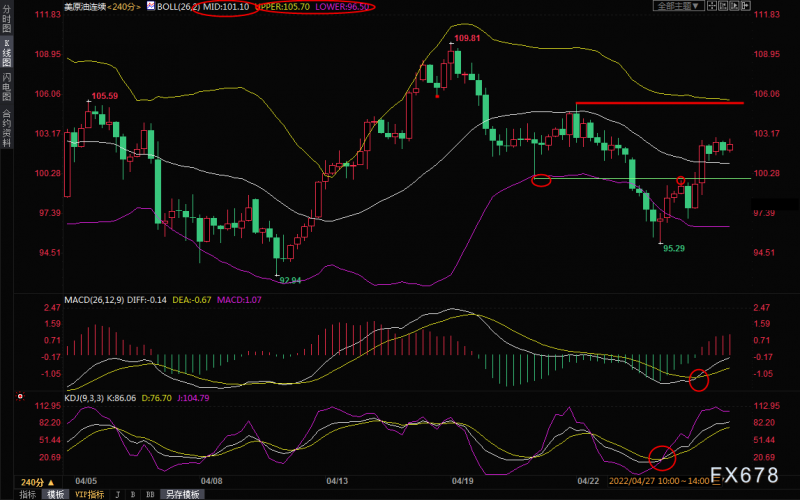
Task: Click the red dot icon beside KDJ panel
Action: (21, 398)
